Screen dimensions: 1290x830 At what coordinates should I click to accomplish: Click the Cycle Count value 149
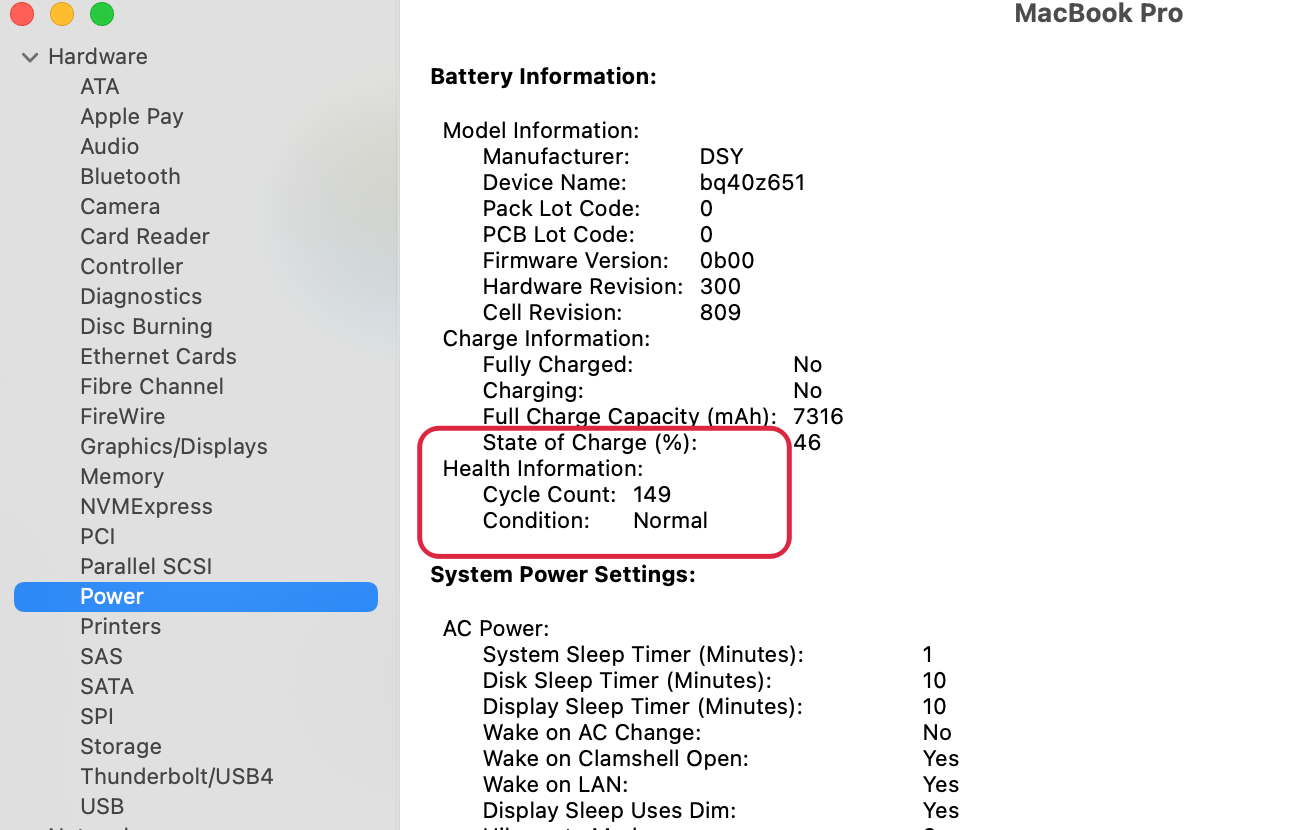[652, 494]
